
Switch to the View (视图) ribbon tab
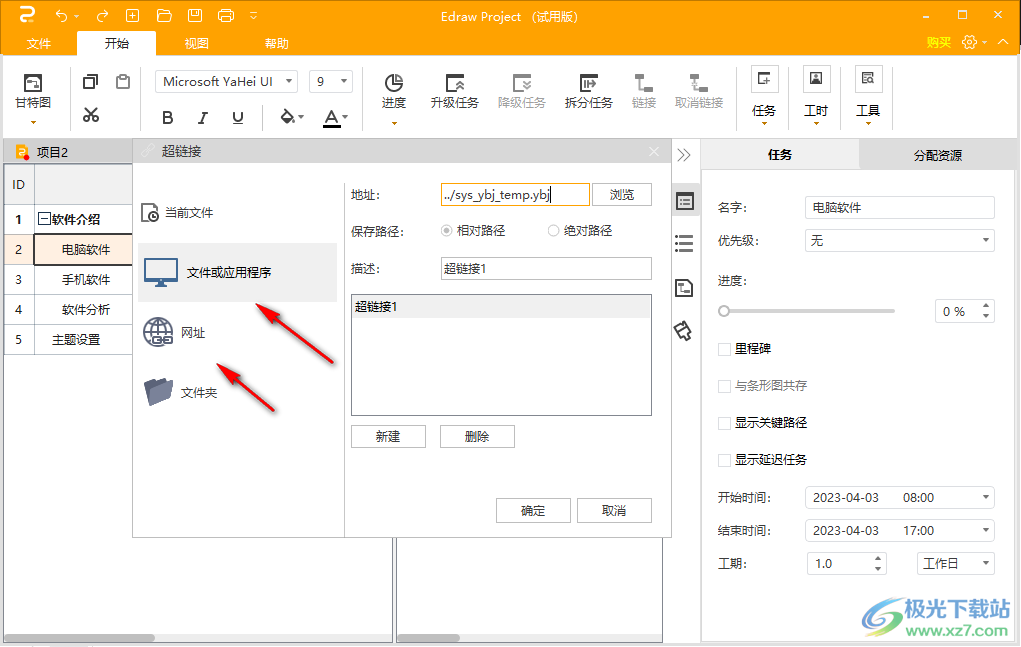[x=196, y=44]
